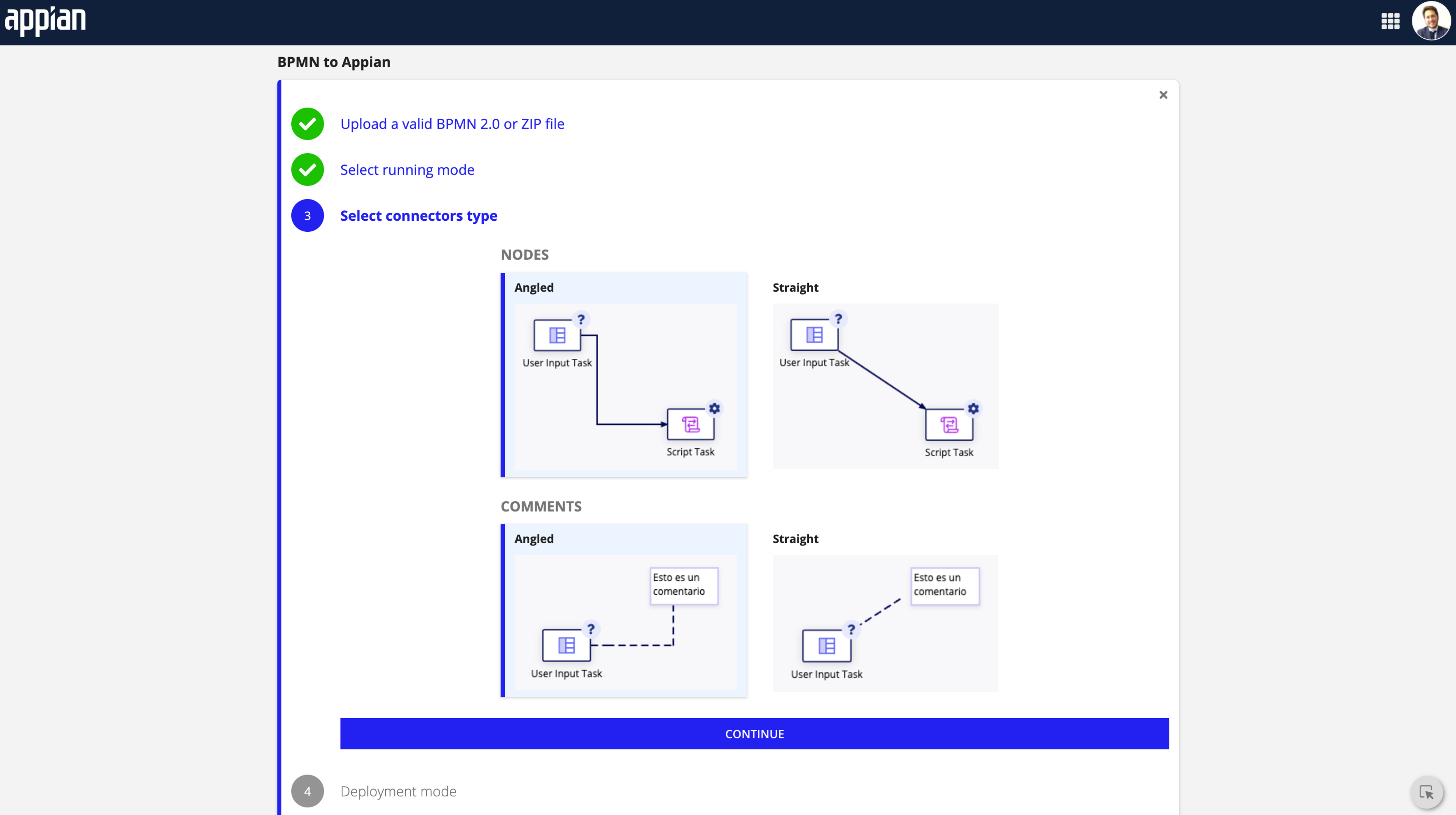1456x815 pixels.
Task: Click Deployment mode step label
Action: pos(399,791)
